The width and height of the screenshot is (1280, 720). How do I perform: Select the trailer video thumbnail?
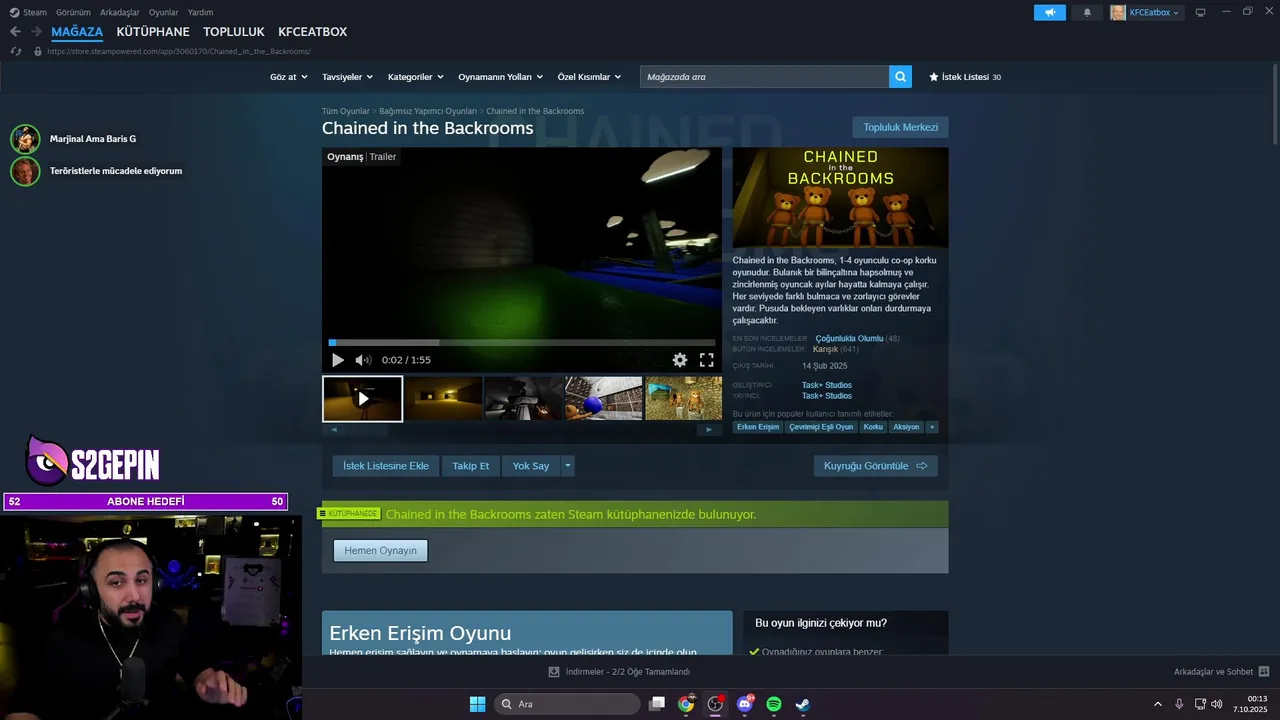363,398
